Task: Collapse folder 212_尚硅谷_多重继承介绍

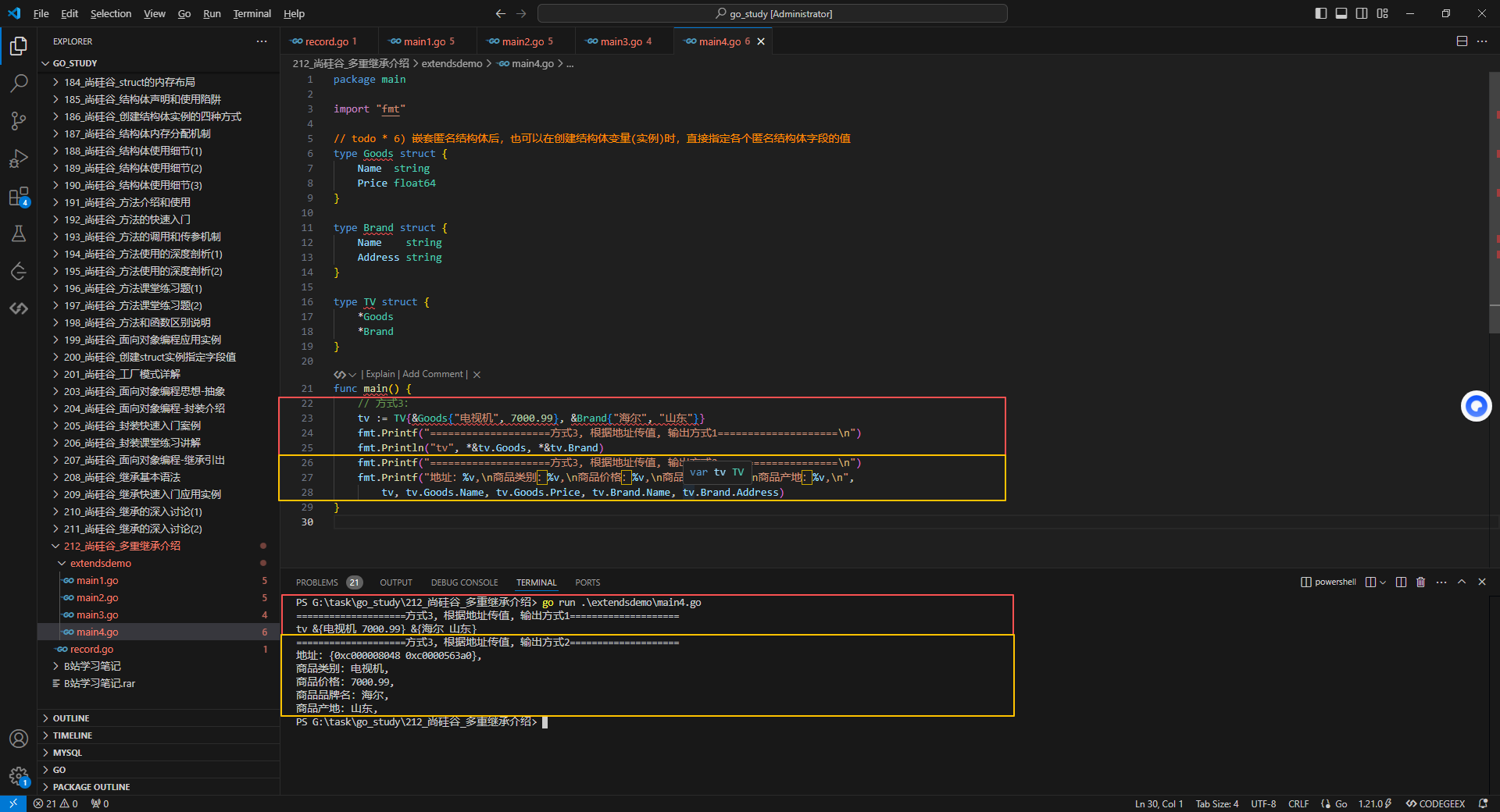Action: click(x=159, y=546)
